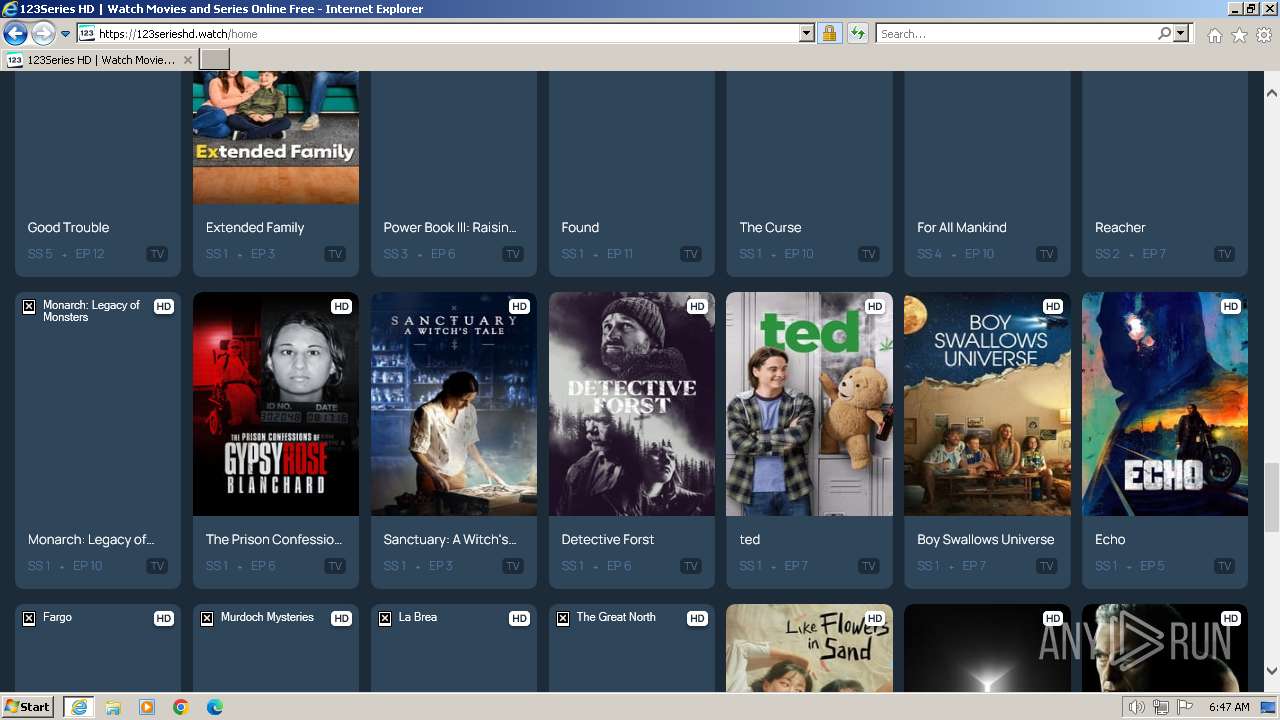Close the 123Series HD tab
Screen dimensions: 1280x720
click(x=187, y=60)
